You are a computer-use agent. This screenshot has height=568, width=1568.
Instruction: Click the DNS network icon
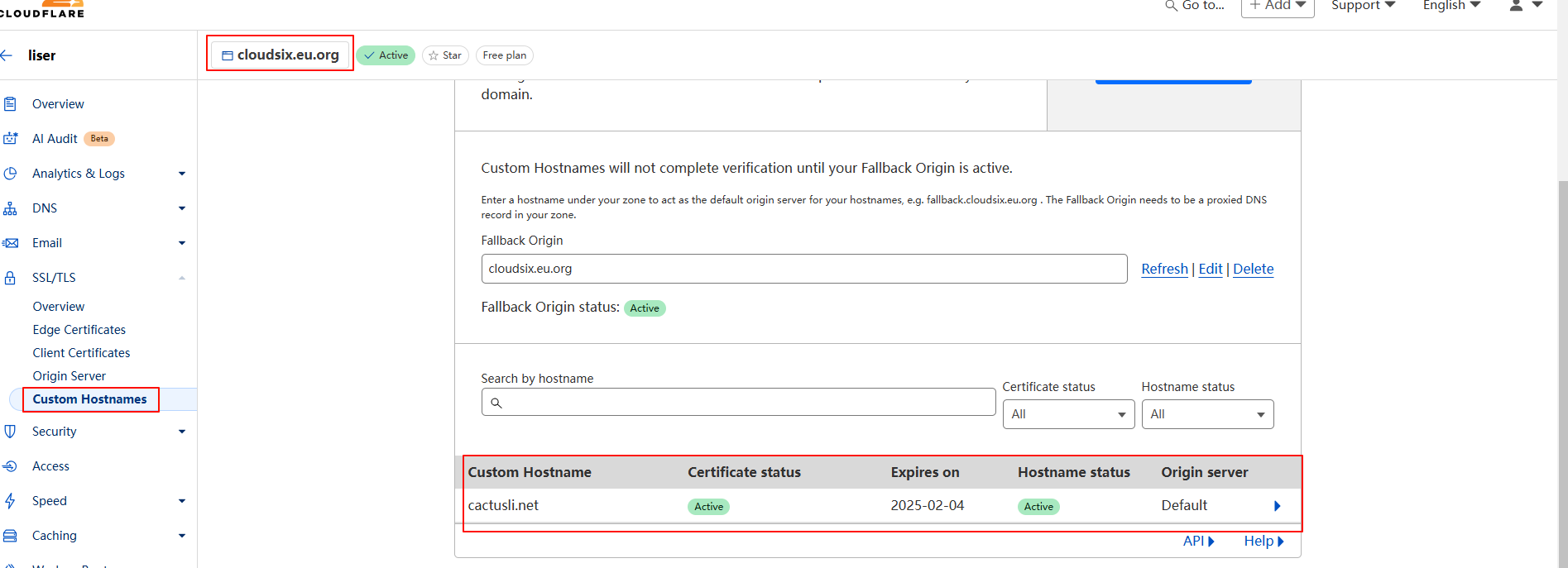[10, 208]
